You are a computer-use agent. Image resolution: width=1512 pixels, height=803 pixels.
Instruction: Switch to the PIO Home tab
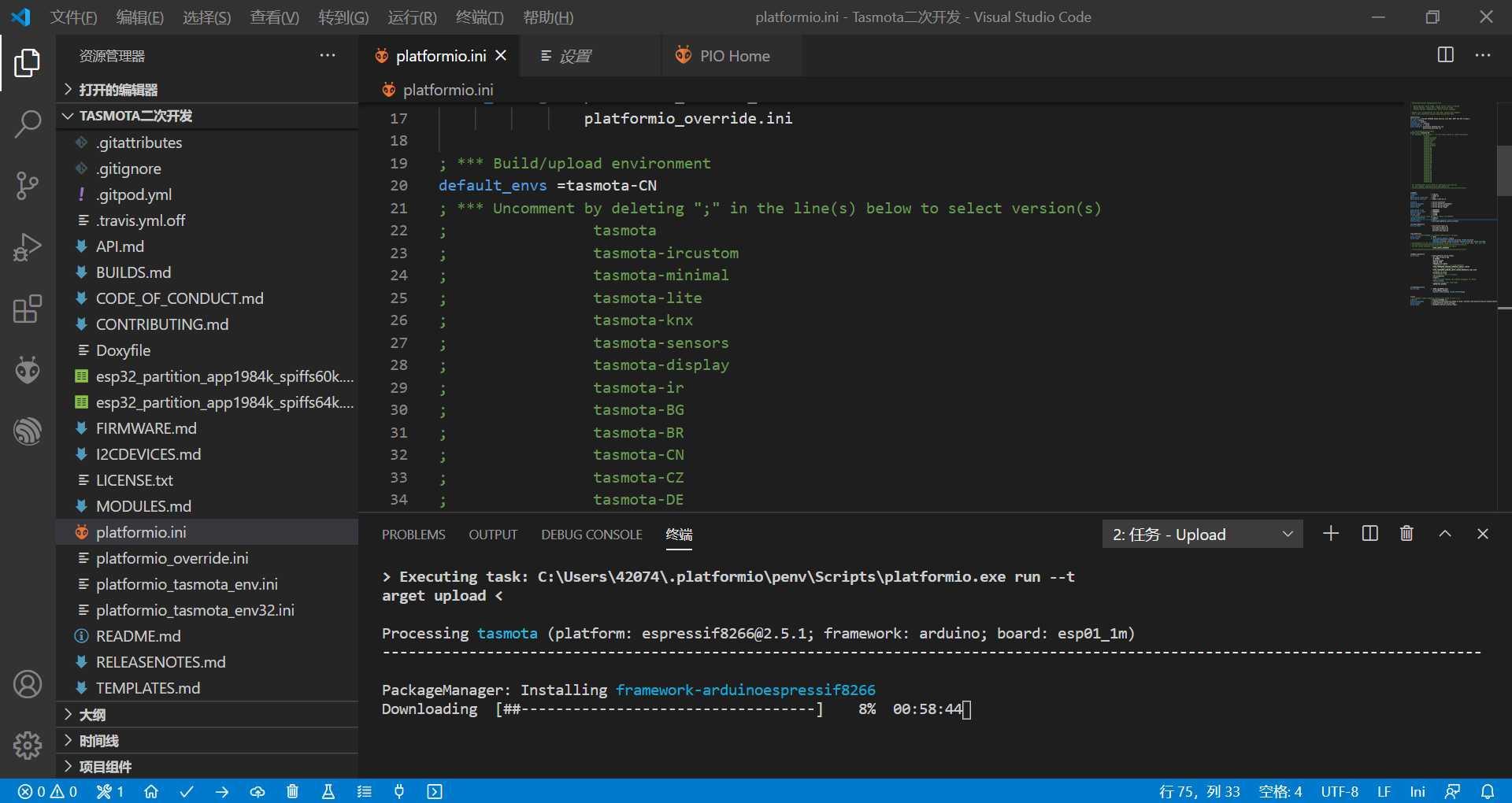[732, 56]
